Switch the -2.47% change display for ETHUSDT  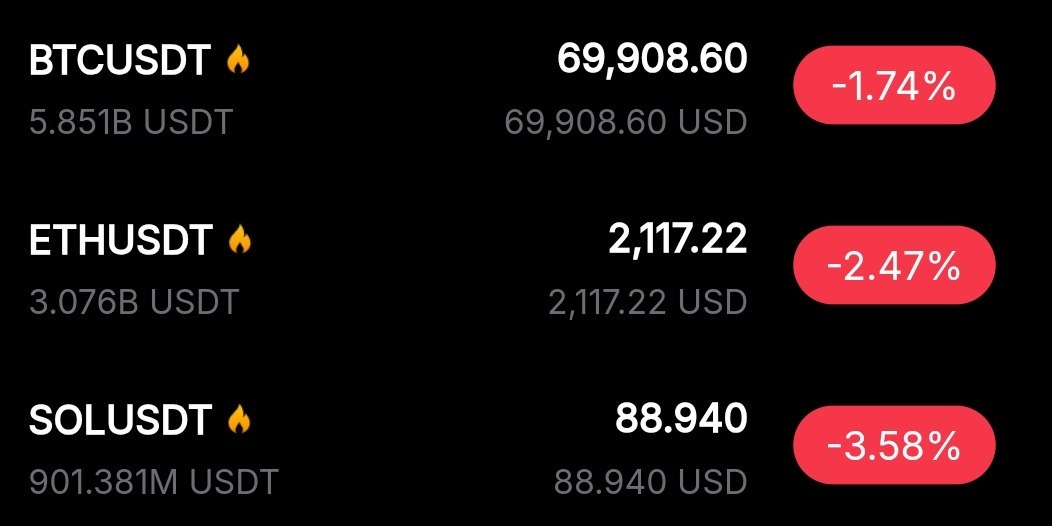[x=894, y=267]
